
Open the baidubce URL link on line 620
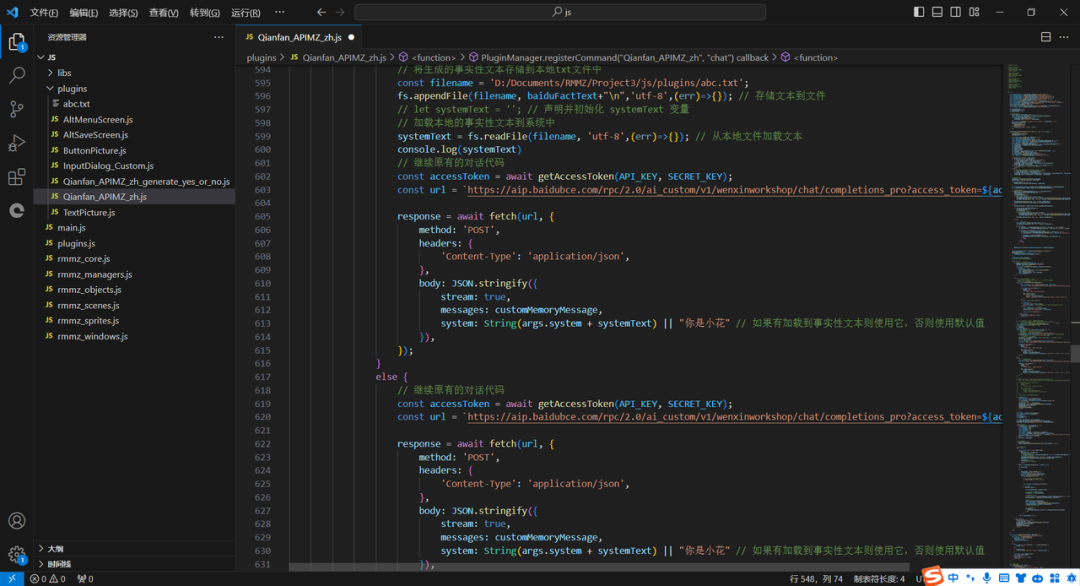734,417
